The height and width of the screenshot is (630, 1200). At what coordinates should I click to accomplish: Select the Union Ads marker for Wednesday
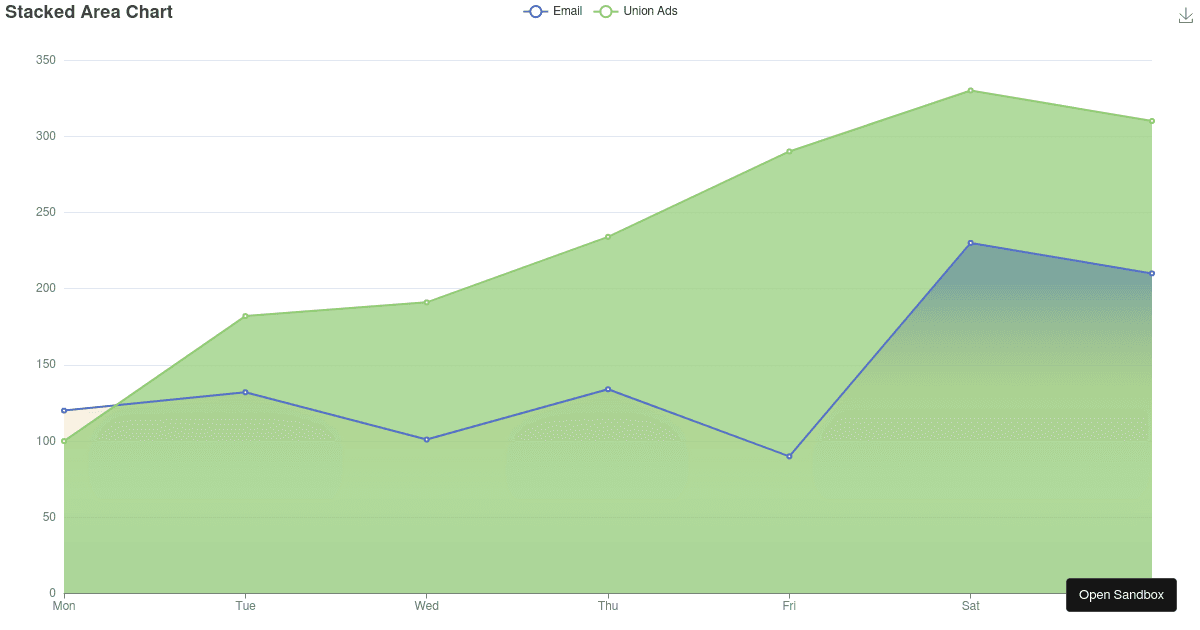427,302
